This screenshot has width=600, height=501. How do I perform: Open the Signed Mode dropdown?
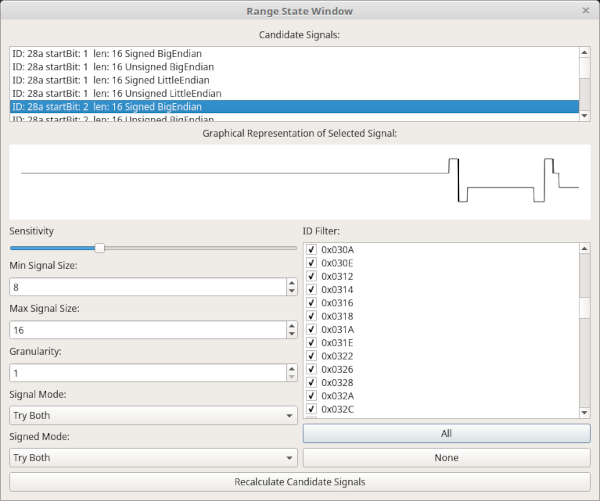(x=153, y=458)
